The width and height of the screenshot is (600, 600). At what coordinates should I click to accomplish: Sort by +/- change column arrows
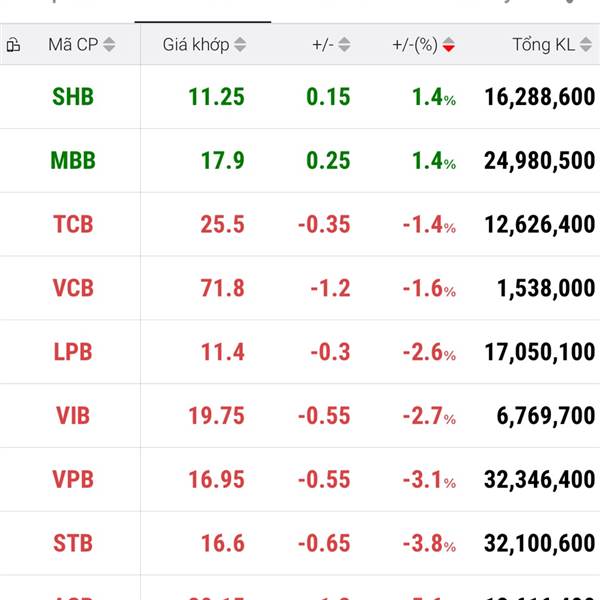(x=344, y=45)
